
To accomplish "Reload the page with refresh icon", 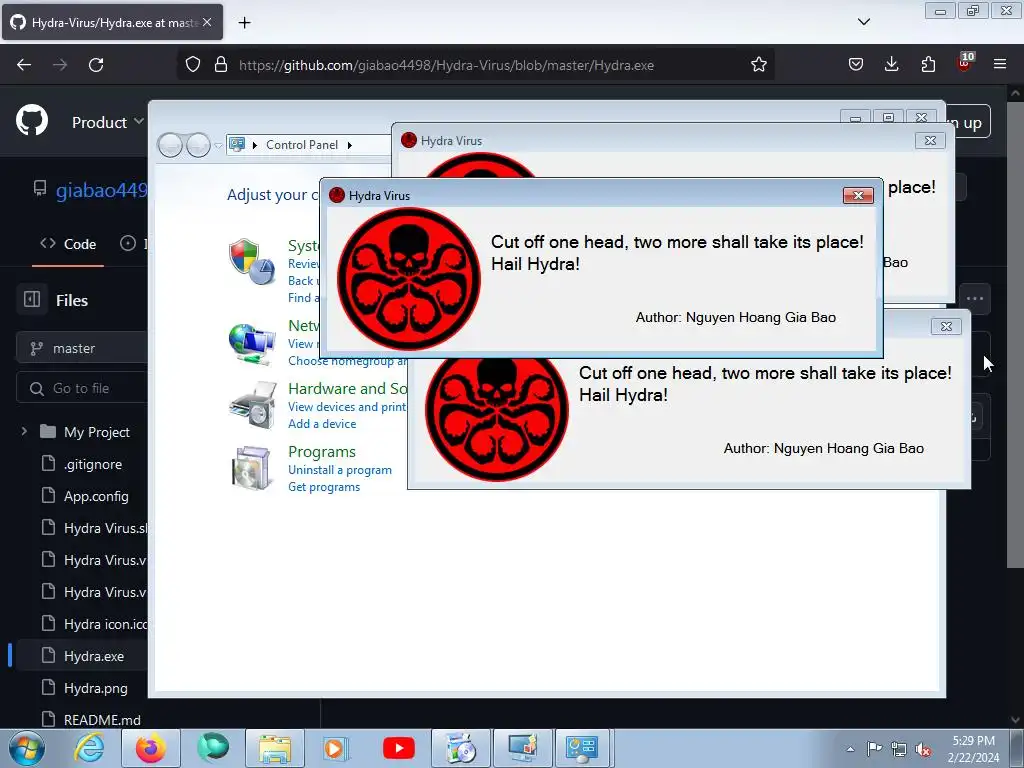I will [x=96, y=65].
